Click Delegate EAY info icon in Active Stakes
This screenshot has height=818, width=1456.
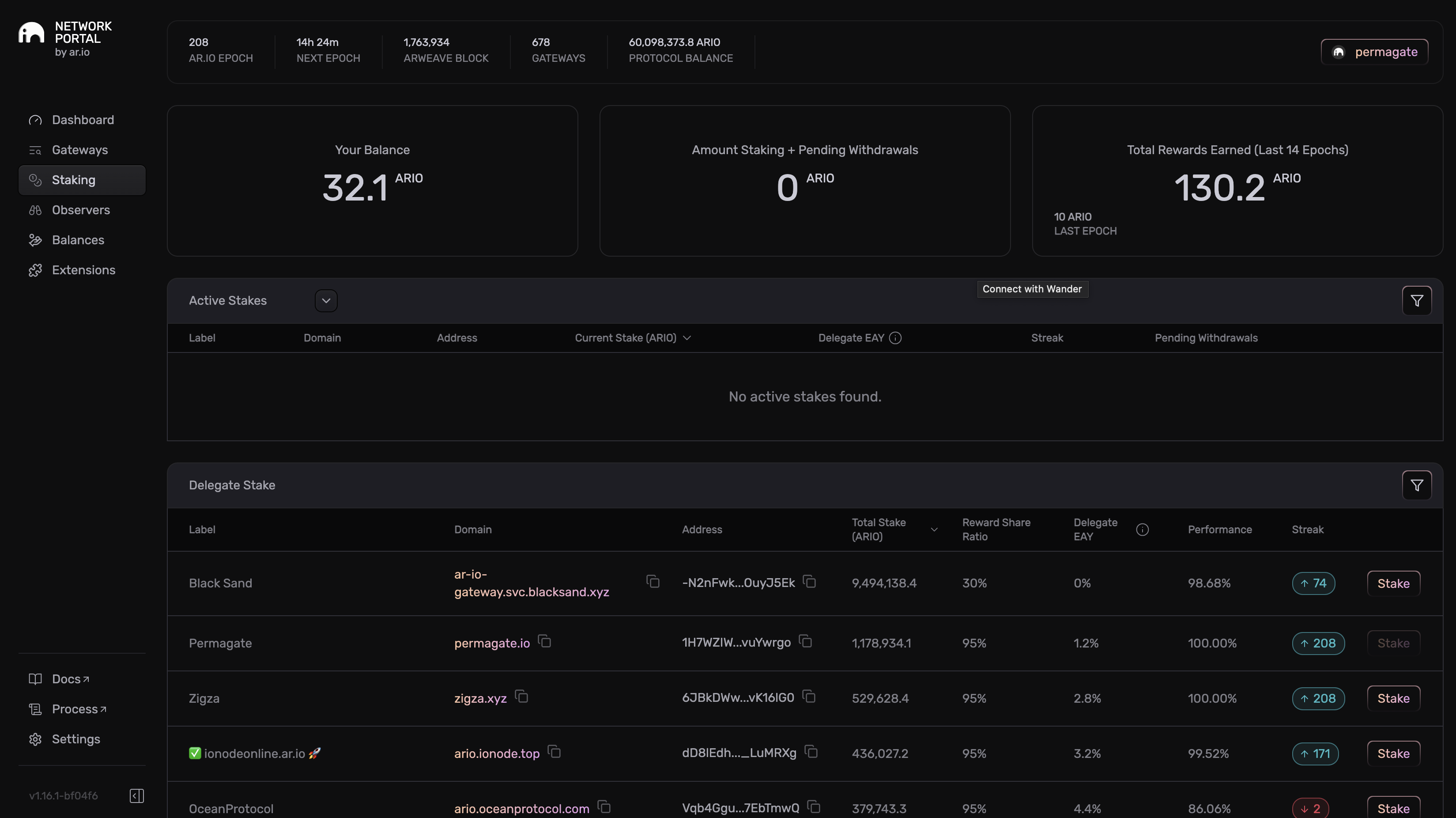coord(895,338)
